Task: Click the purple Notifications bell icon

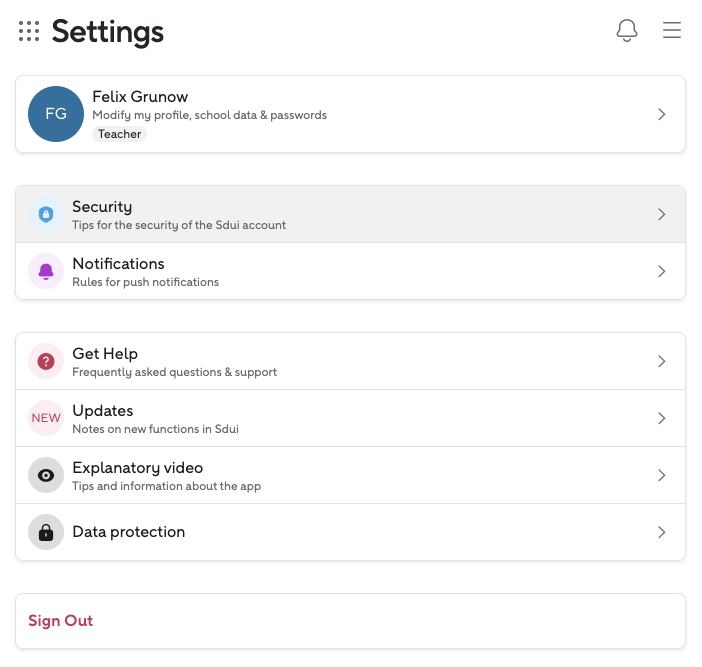Action: [46, 271]
